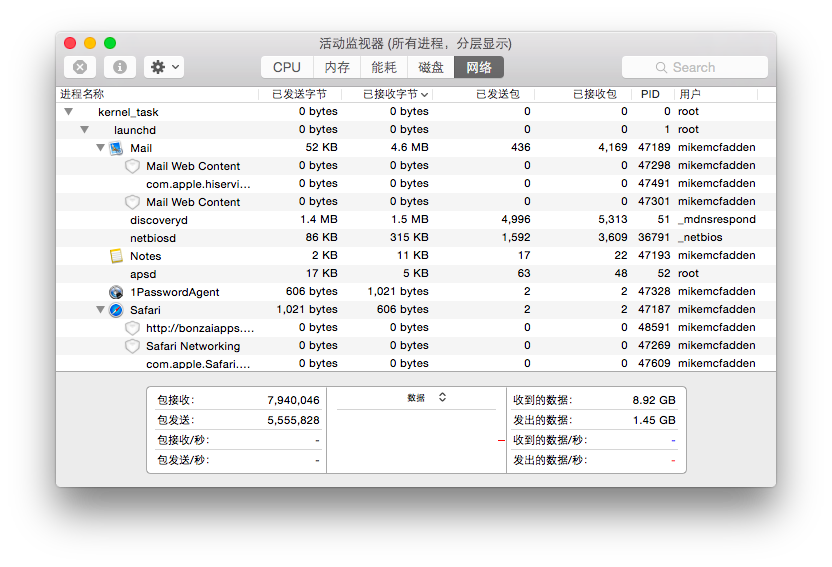Click the quit process X toolbar button
The width and height of the screenshot is (832, 567).
[x=80, y=67]
